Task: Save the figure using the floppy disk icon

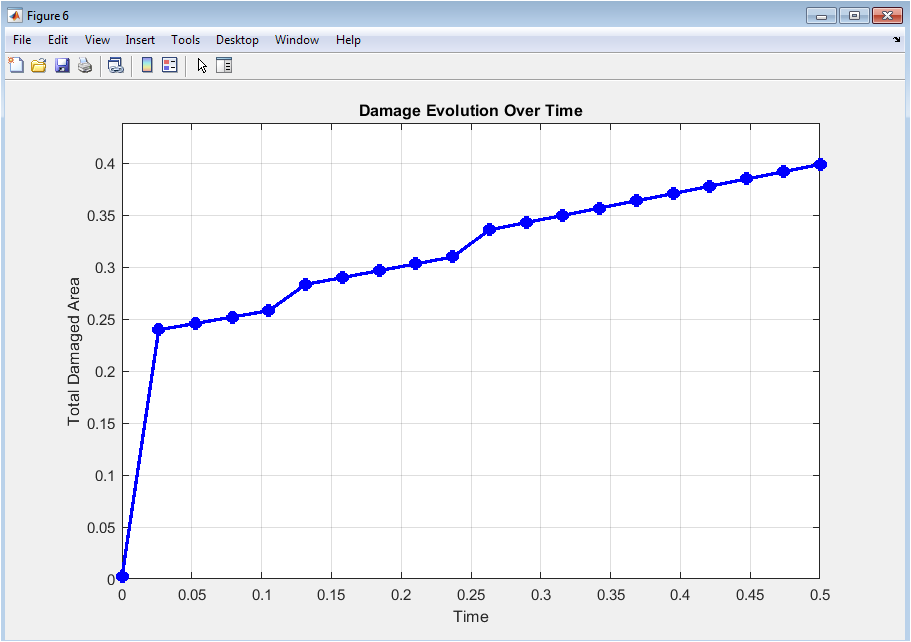Action: [x=62, y=66]
